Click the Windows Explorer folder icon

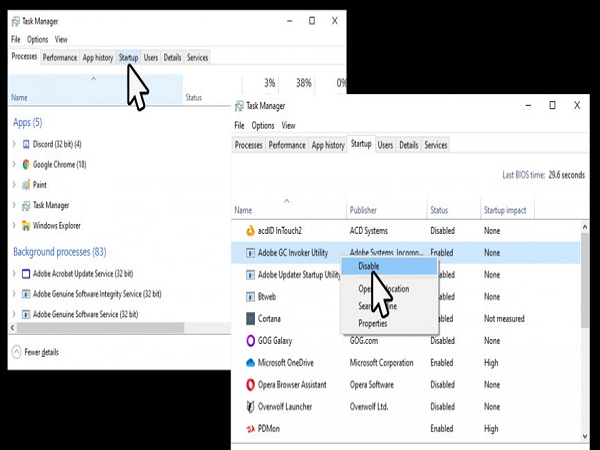[x=26, y=226]
